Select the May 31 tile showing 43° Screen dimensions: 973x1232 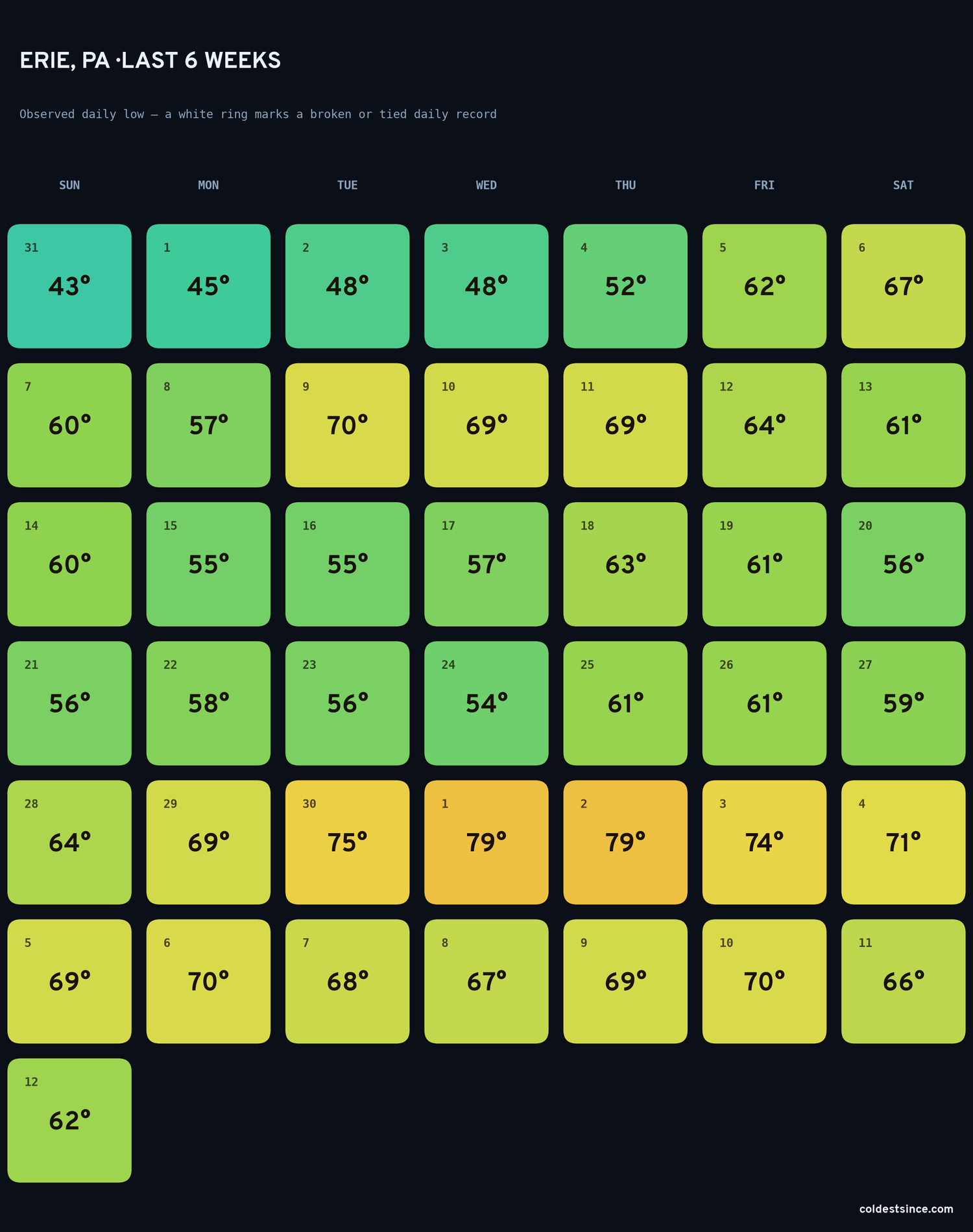(69, 286)
